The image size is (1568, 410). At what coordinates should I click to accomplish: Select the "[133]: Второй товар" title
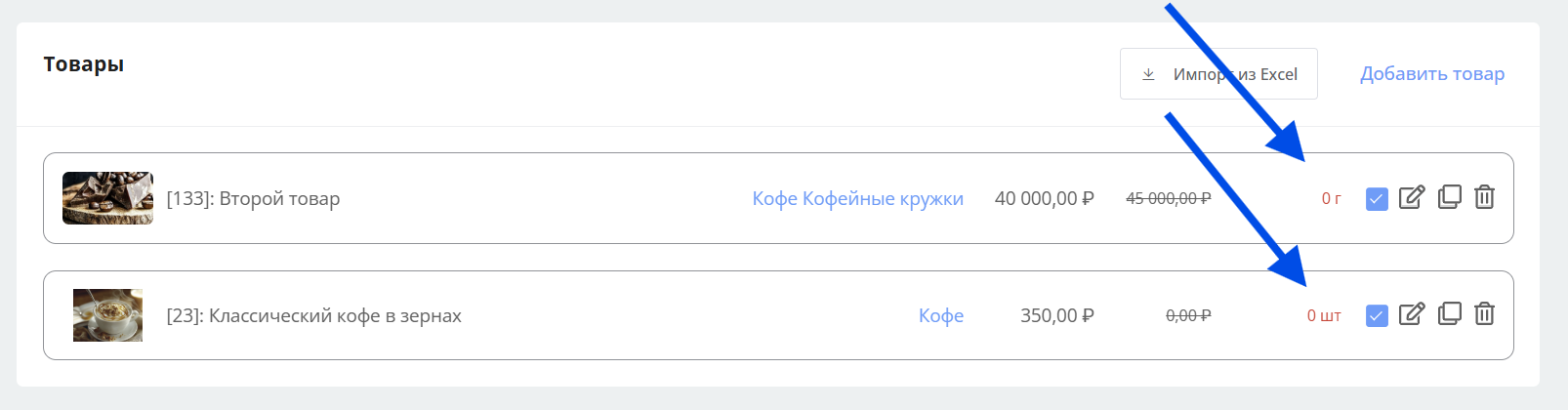click(253, 198)
